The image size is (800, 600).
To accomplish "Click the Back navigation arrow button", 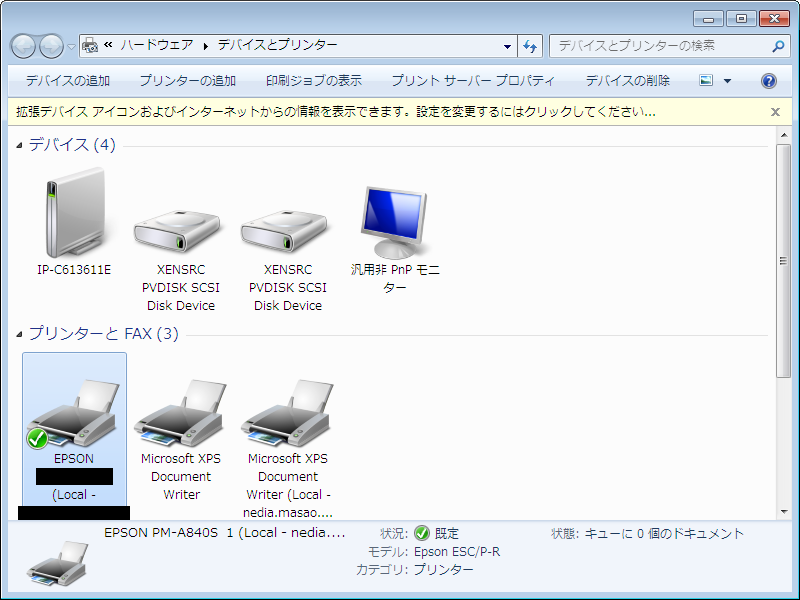I will (x=23, y=46).
